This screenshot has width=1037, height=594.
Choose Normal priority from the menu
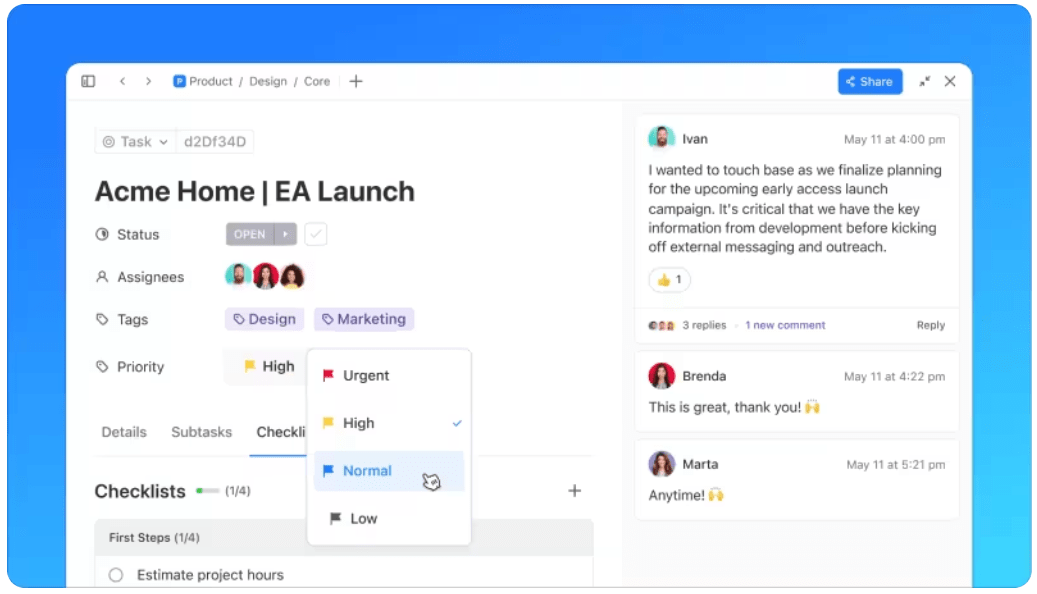389,470
